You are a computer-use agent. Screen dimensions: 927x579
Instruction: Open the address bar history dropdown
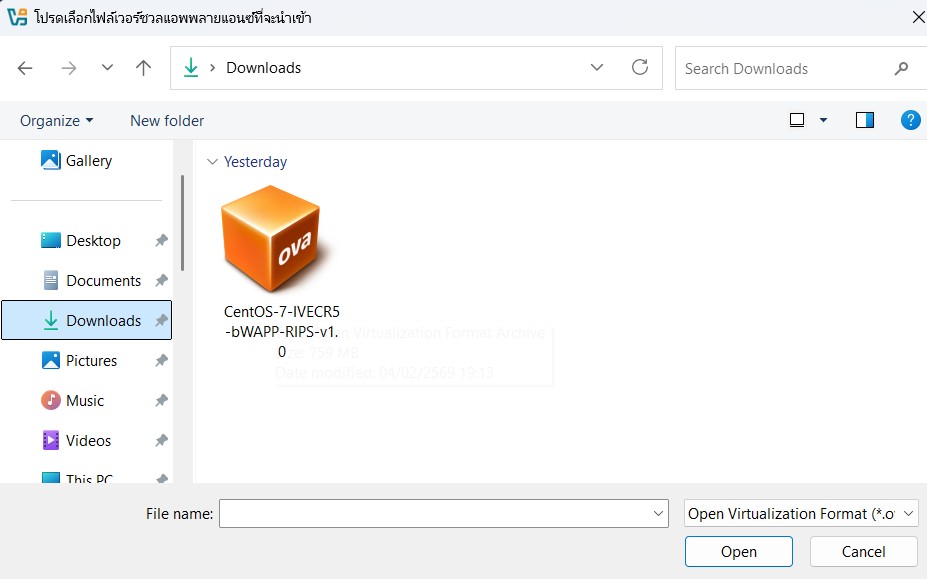[597, 68]
